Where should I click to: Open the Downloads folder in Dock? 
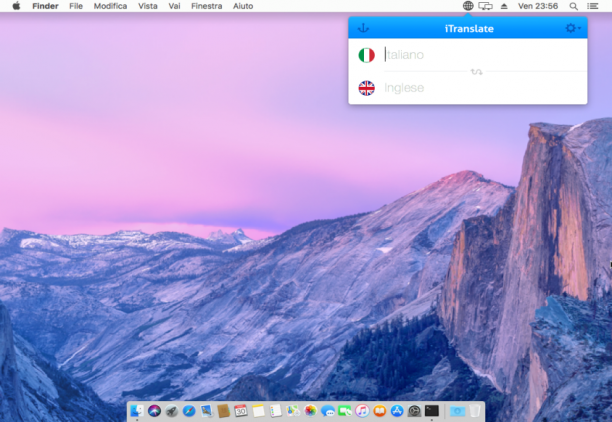click(x=457, y=411)
